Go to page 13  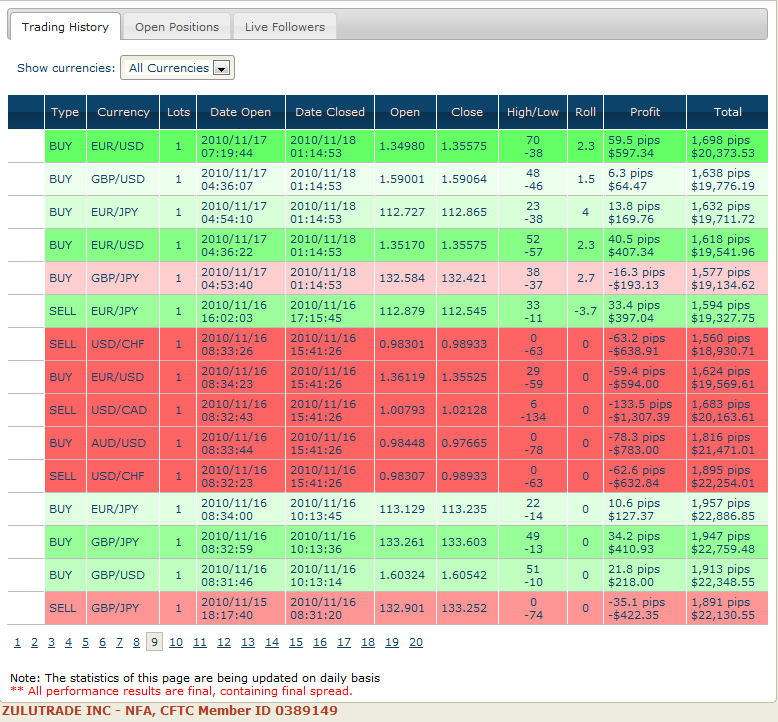pyautogui.click(x=248, y=642)
